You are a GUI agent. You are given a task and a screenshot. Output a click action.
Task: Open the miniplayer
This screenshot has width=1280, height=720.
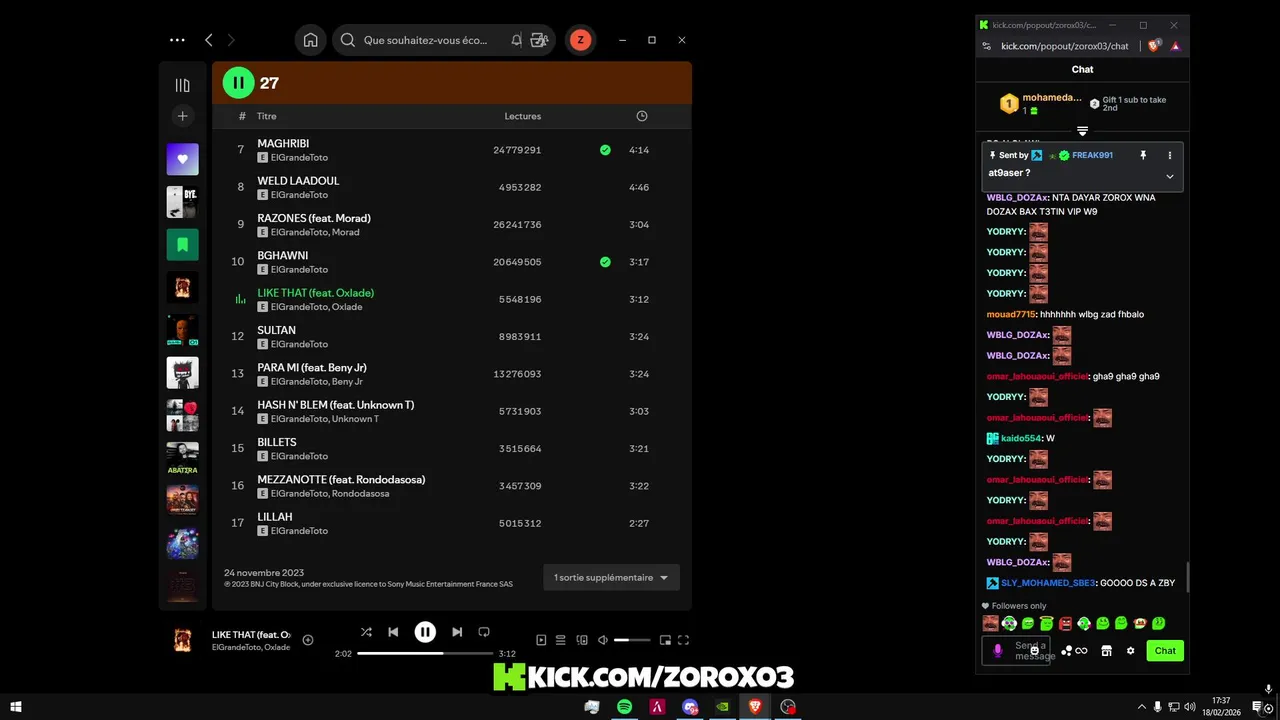[664, 640]
